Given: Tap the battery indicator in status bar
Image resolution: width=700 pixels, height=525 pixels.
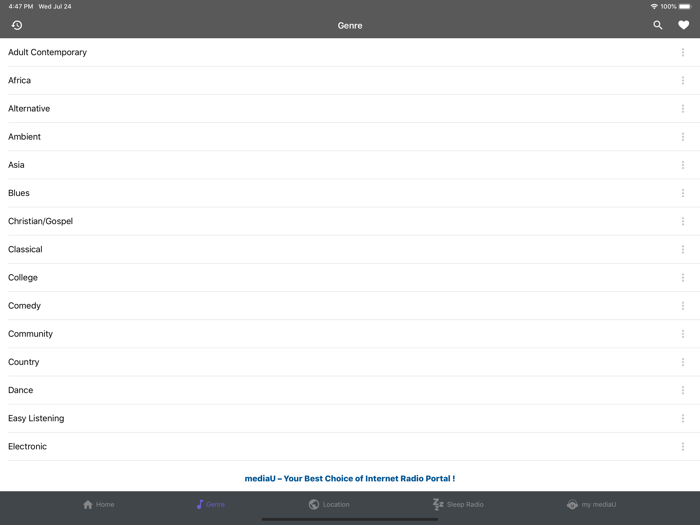Looking at the screenshot, I should 685,6.
